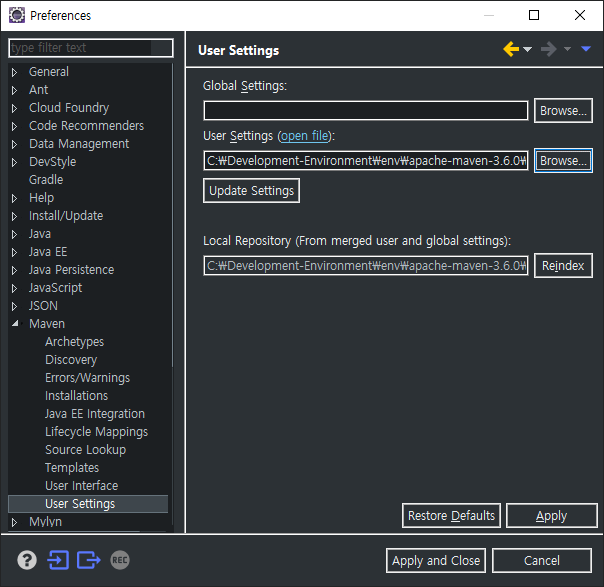
Task: Click the REC record icon
Action: [x=120, y=560]
